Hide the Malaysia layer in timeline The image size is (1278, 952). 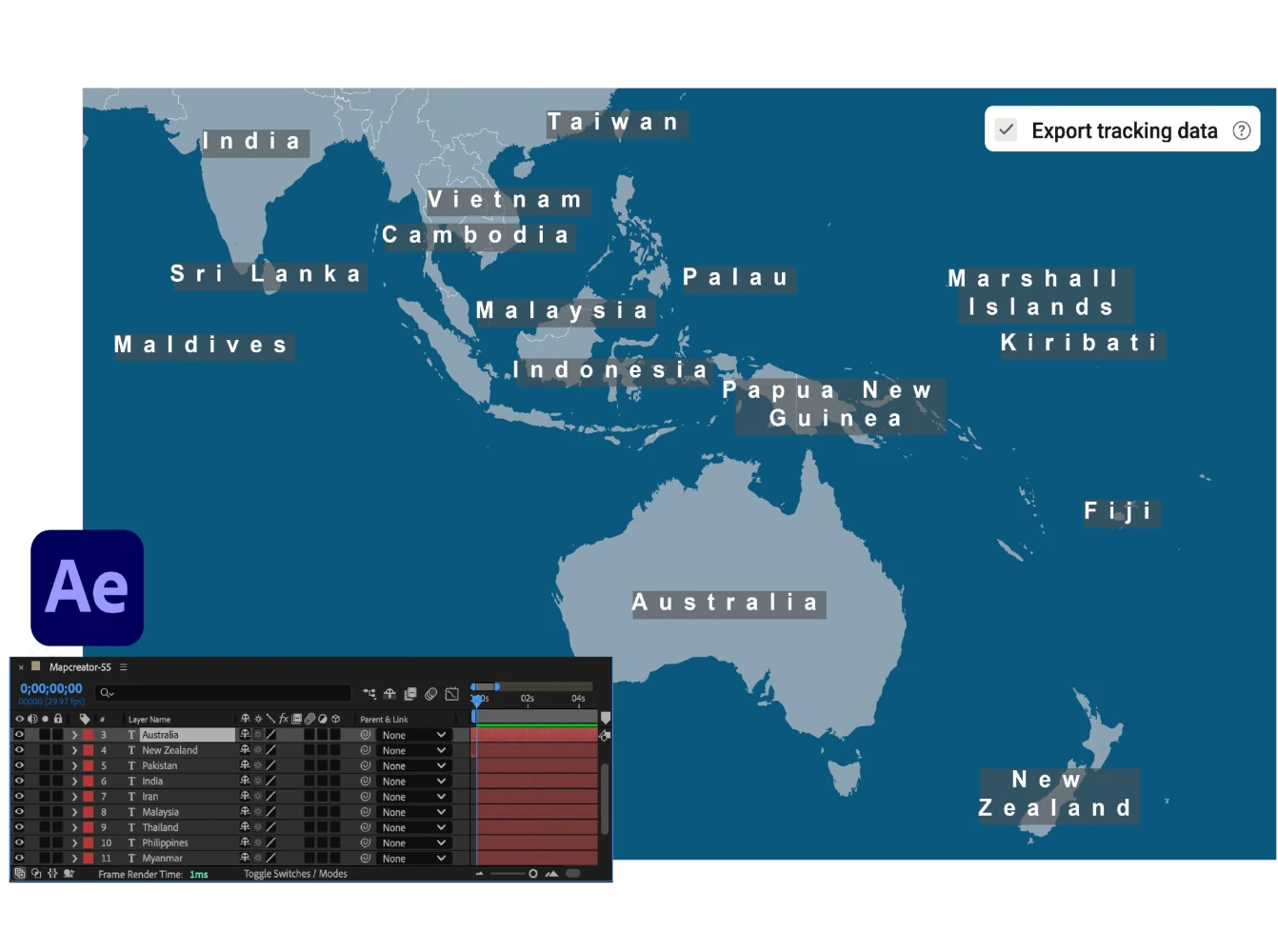19,812
